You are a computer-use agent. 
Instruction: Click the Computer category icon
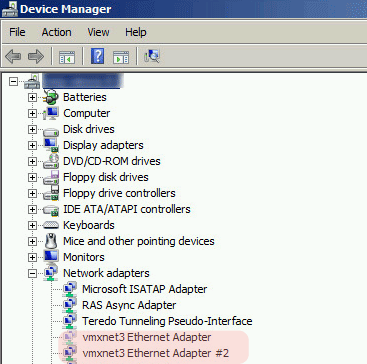(x=51, y=113)
